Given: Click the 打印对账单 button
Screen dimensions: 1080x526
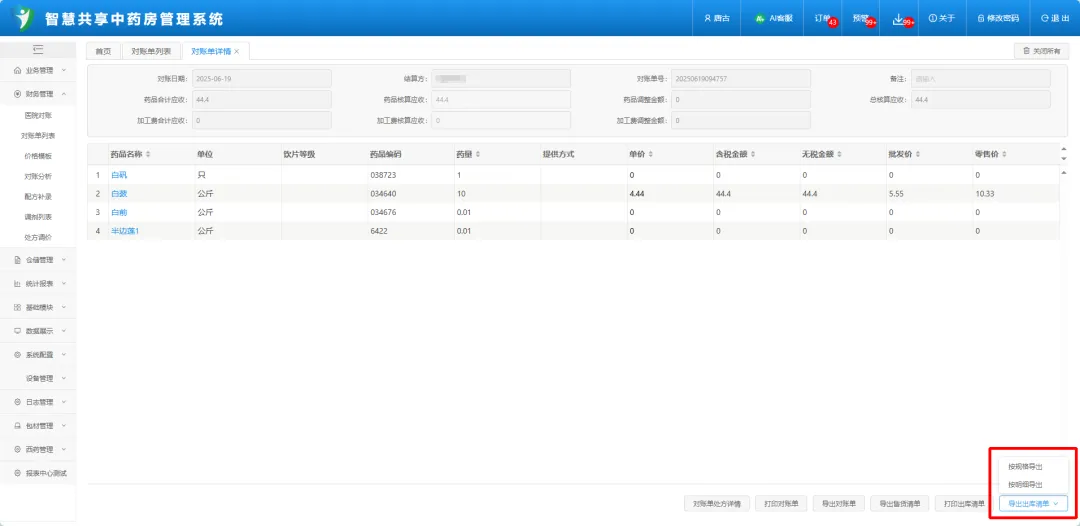Looking at the screenshot, I should point(781,504).
